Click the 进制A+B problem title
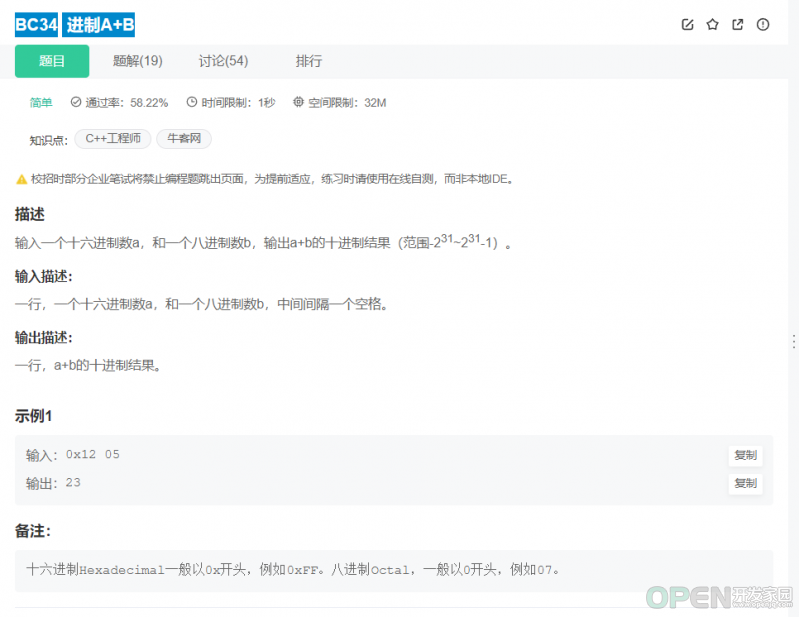The width and height of the screenshot is (799, 617). click(98, 24)
